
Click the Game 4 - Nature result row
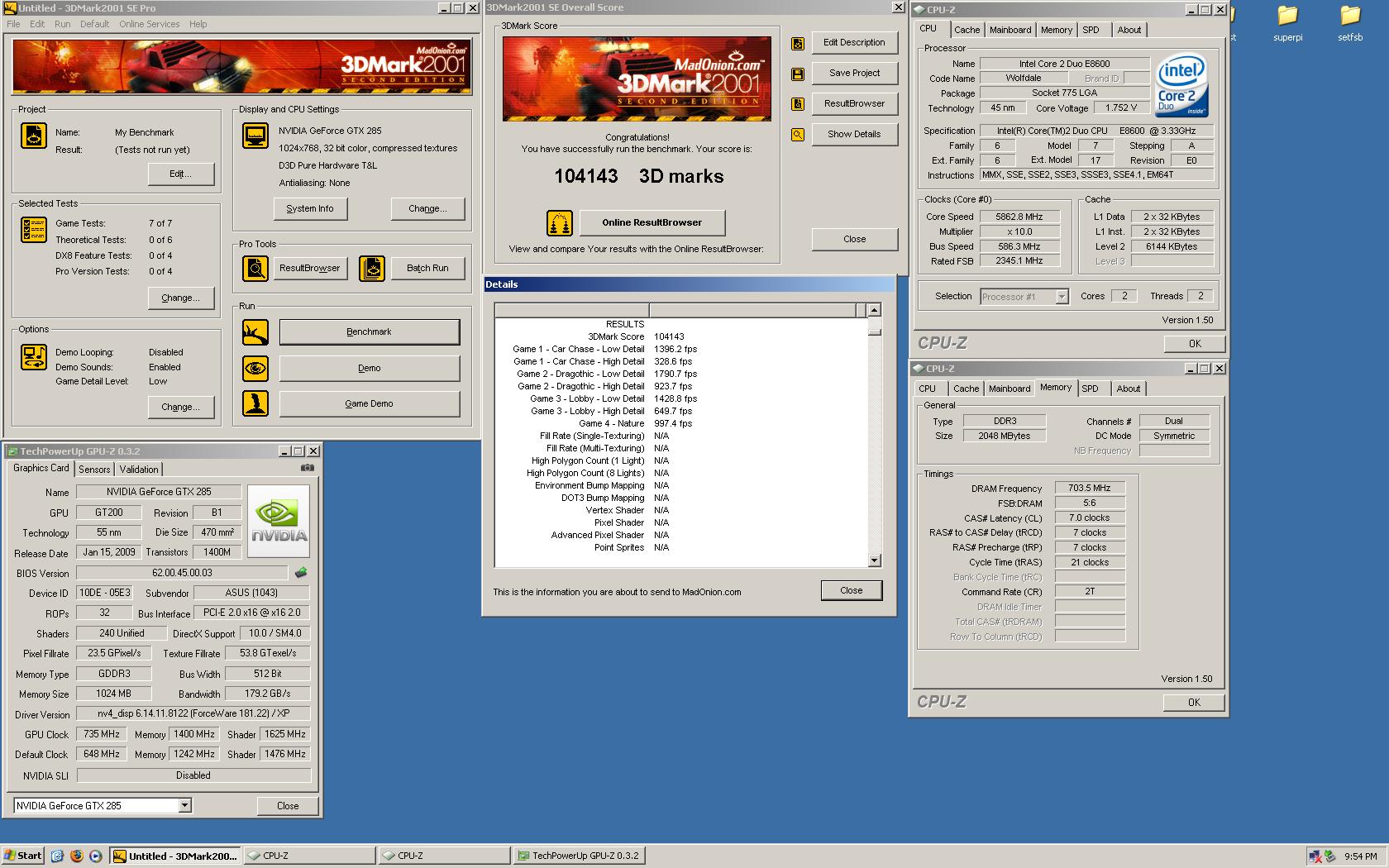click(681, 424)
